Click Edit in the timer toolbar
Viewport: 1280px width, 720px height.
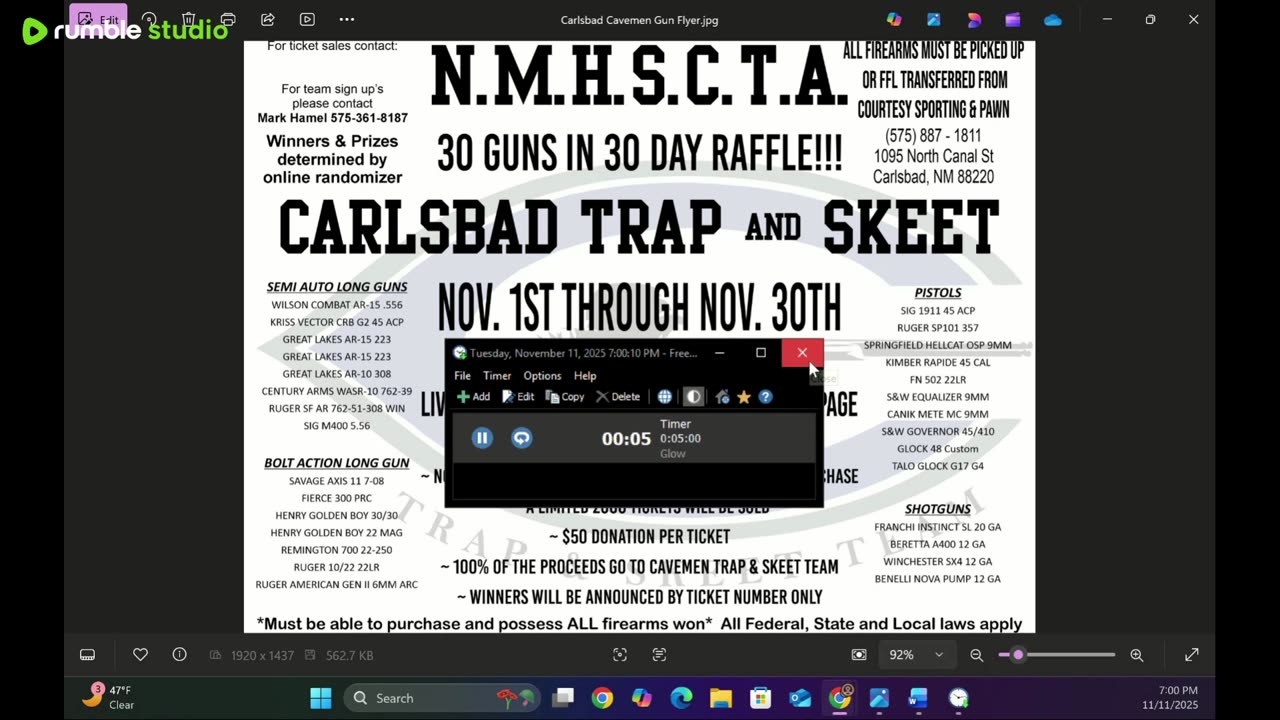pos(518,397)
